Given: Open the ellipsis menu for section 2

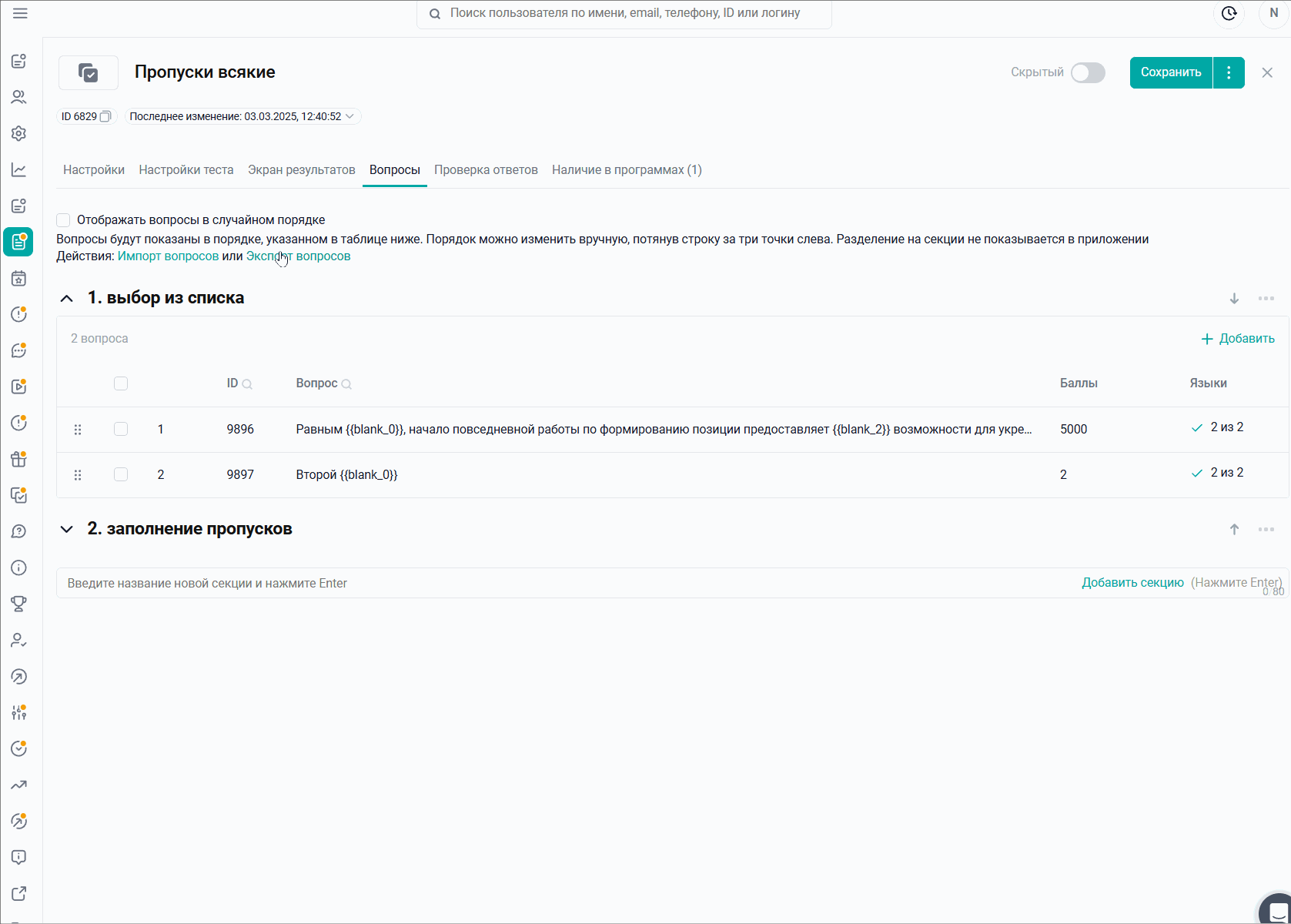Looking at the screenshot, I should click(x=1266, y=529).
